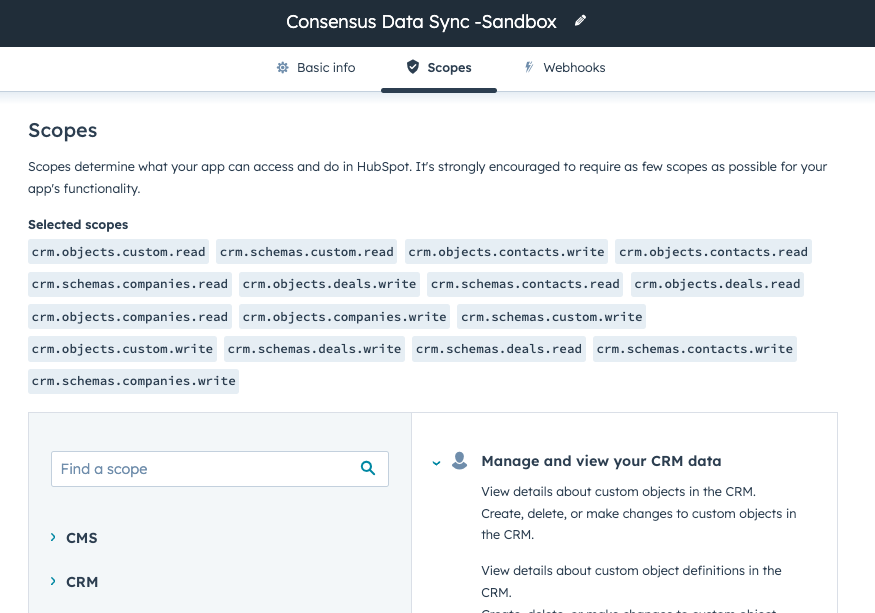Screen dimensions: 875x613
Task: Click the pencil edit icon beside app name
Action: (x=580, y=21)
